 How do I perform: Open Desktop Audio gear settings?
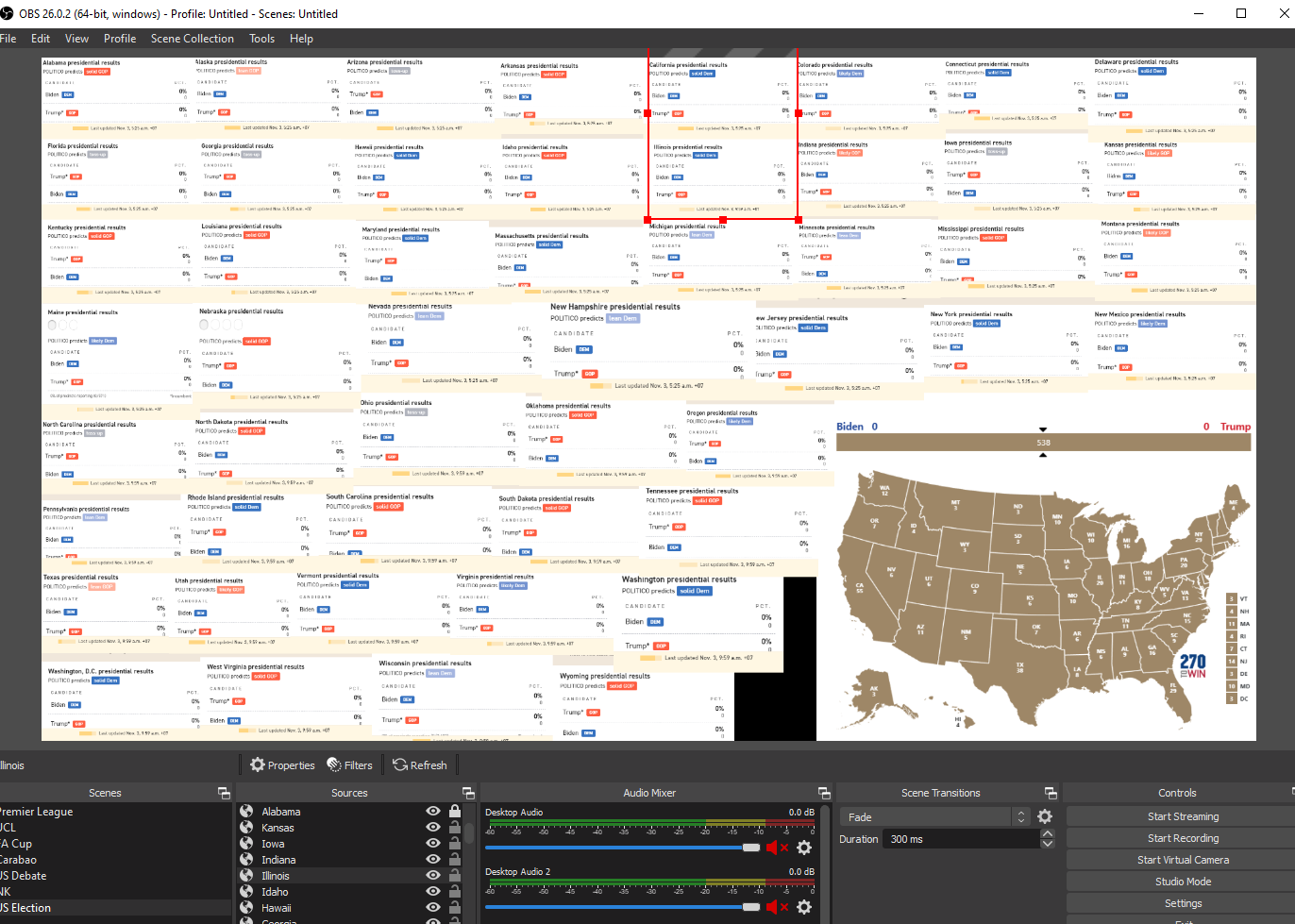pyautogui.click(x=804, y=848)
